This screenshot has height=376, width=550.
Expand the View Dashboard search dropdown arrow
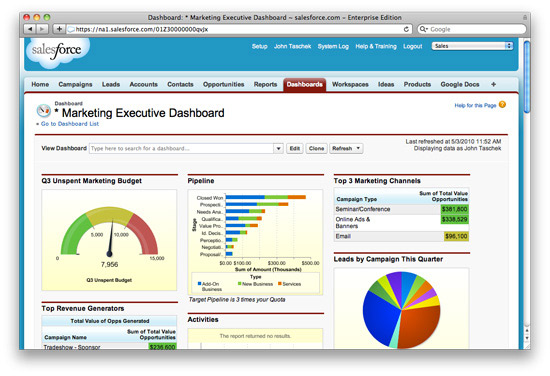278,148
